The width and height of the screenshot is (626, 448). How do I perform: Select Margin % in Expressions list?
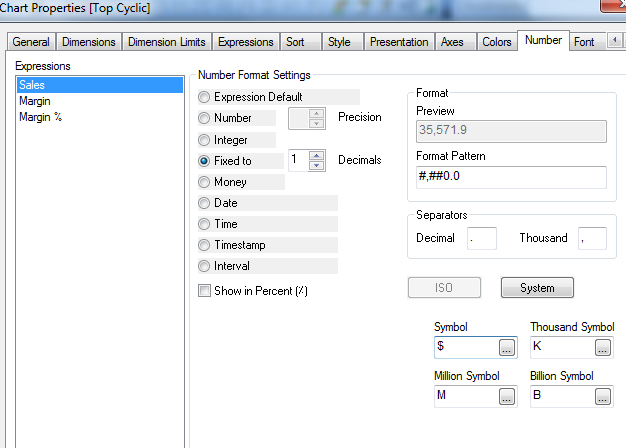pos(40,117)
